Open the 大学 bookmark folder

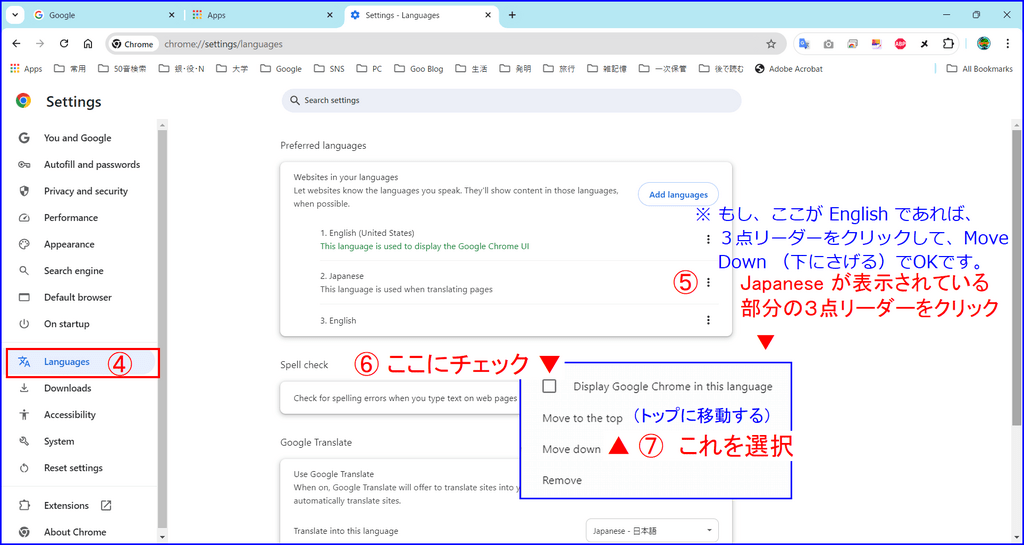232,69
